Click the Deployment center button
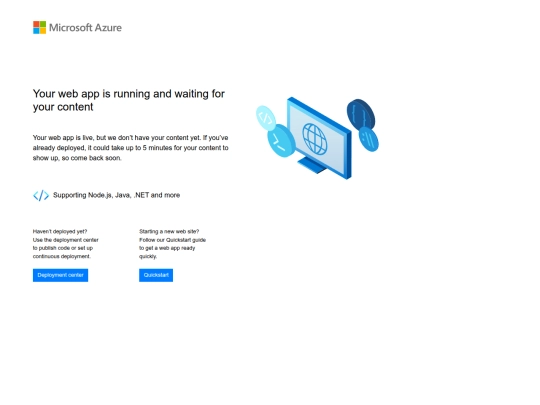 (x=60, y=275)
